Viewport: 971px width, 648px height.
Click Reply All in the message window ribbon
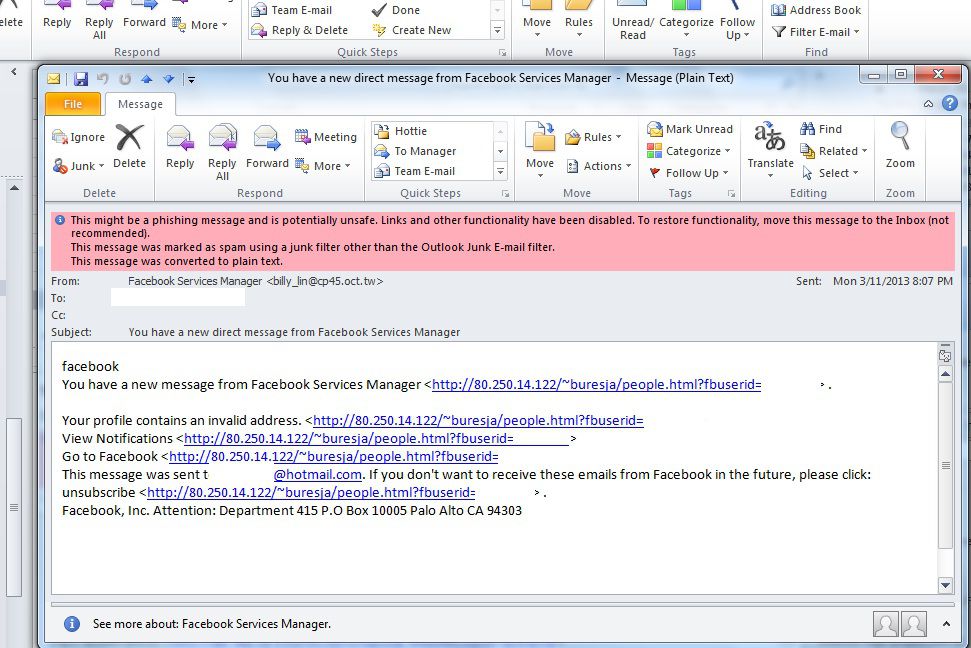point(222,152)
